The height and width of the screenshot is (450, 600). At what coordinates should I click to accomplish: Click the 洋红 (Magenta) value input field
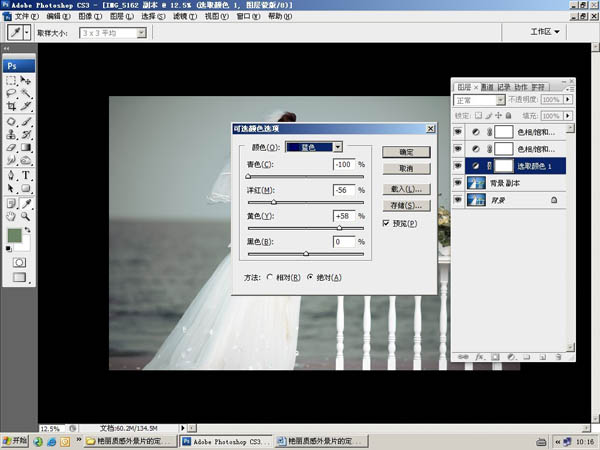tap(344, 189)
